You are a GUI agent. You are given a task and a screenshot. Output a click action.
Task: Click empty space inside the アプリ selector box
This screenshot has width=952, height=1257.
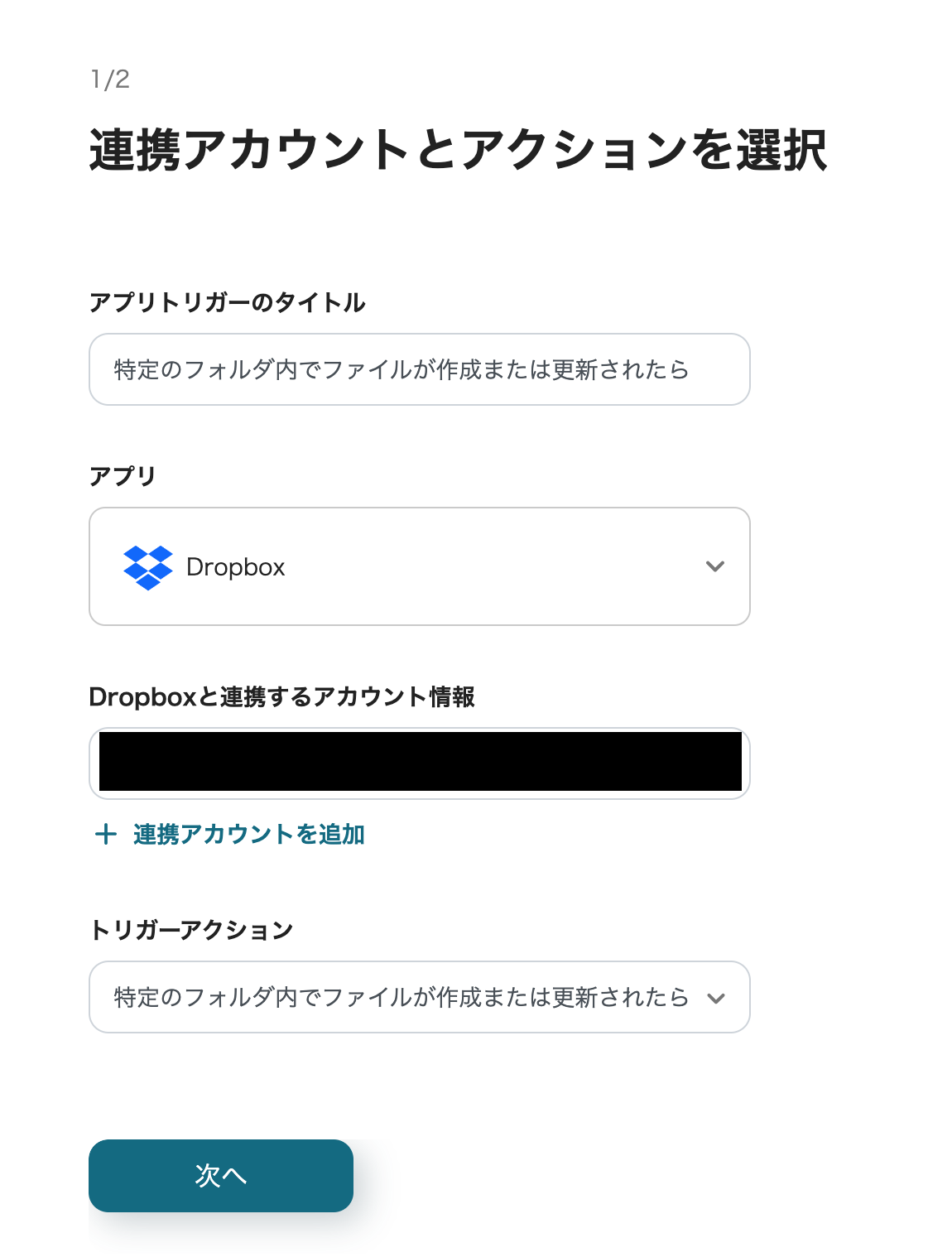tap(497, 567)
